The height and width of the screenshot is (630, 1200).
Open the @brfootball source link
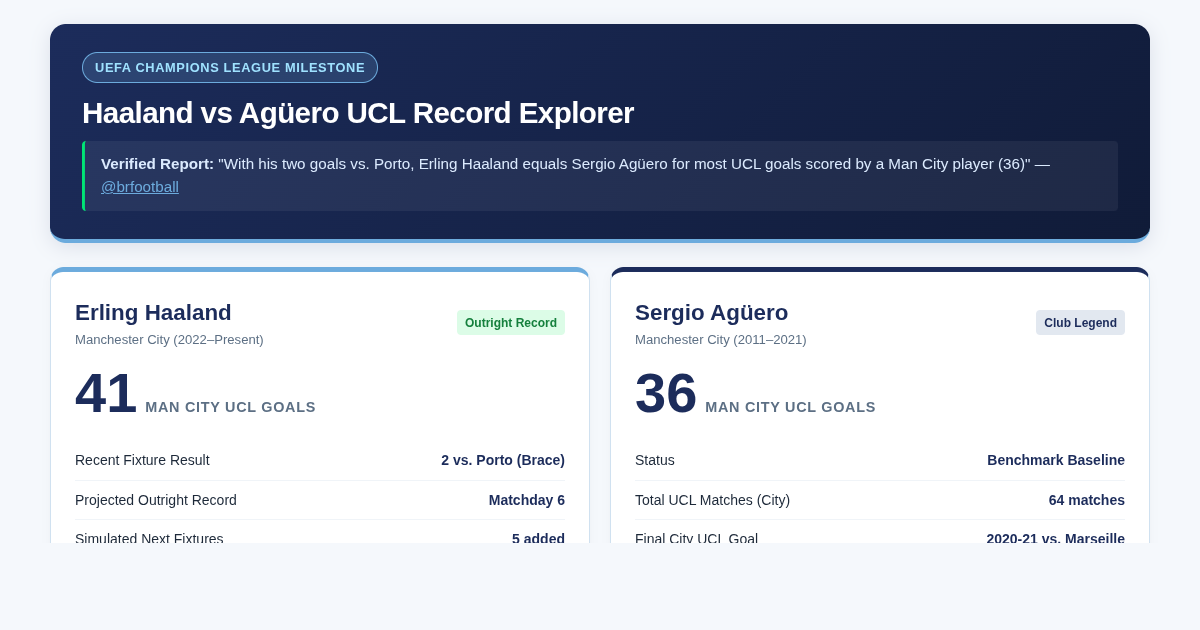(140, 186)
